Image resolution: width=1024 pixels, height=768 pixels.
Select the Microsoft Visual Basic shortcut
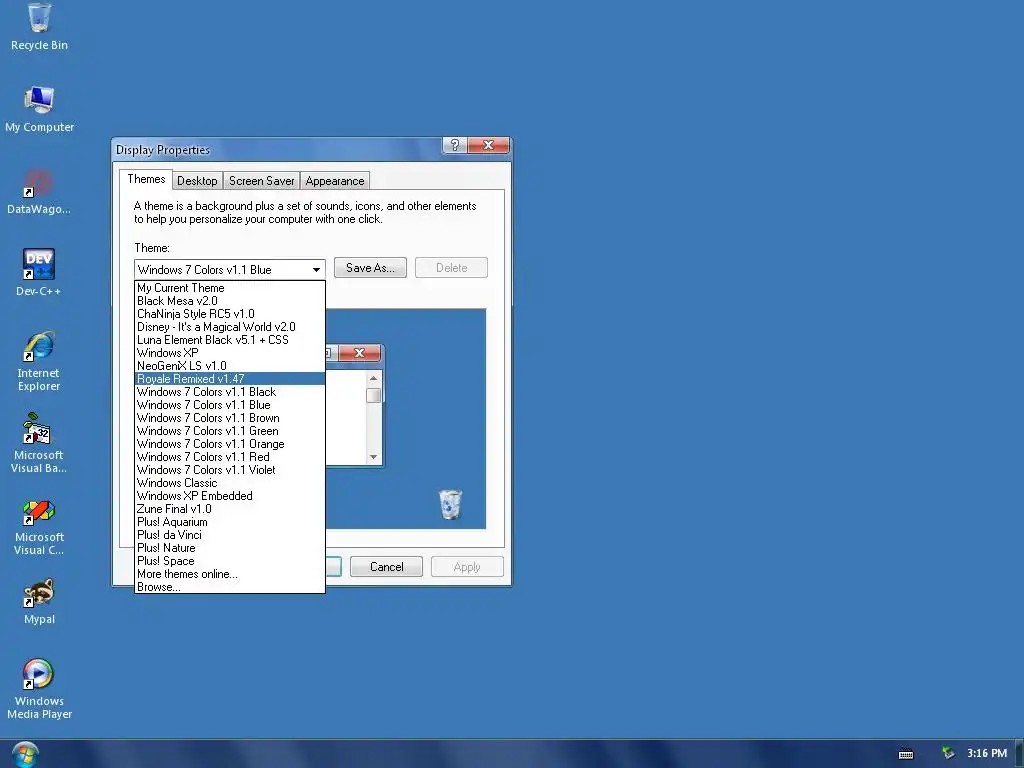coord(39,443)
